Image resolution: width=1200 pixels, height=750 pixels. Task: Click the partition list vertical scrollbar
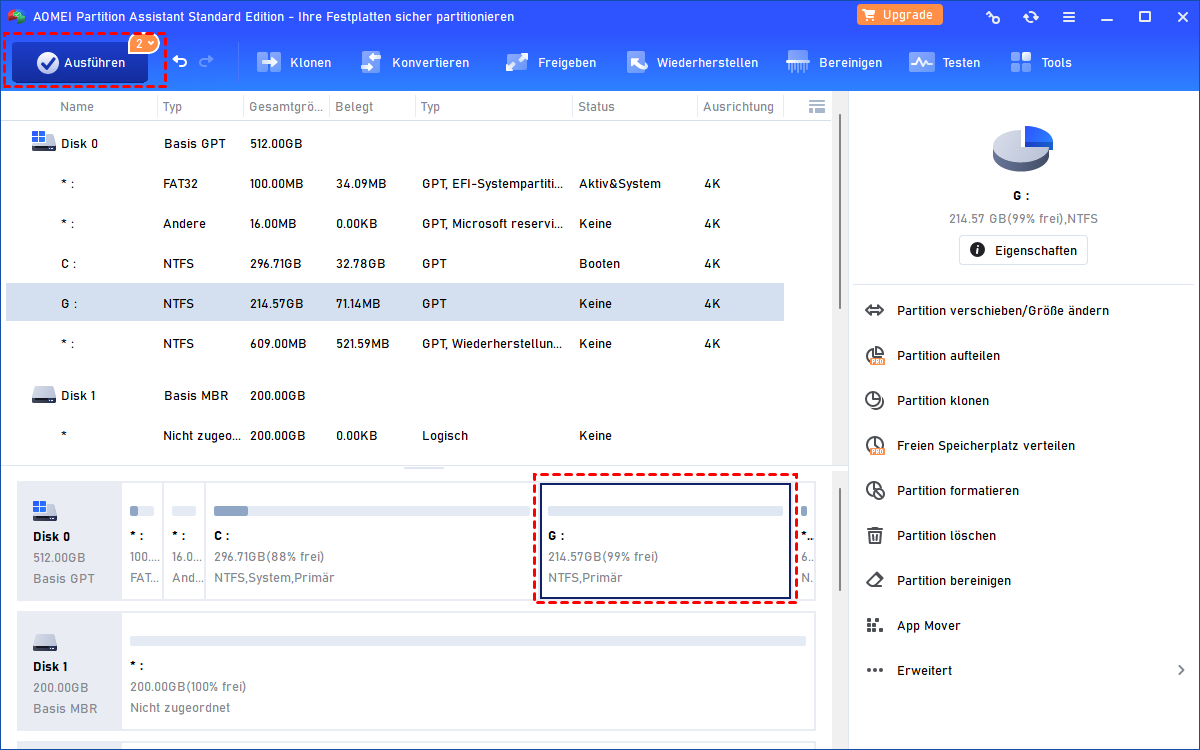click(x=839, y=210)
